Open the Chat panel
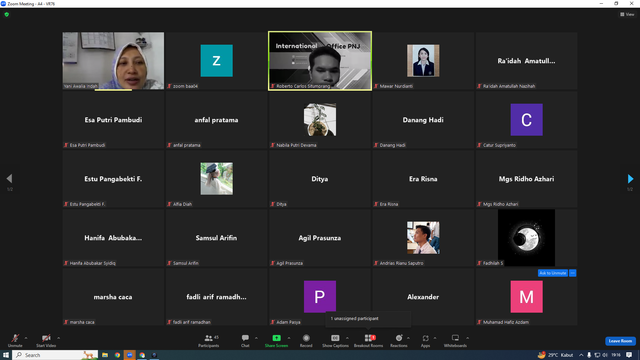 (x=245, y=340)
